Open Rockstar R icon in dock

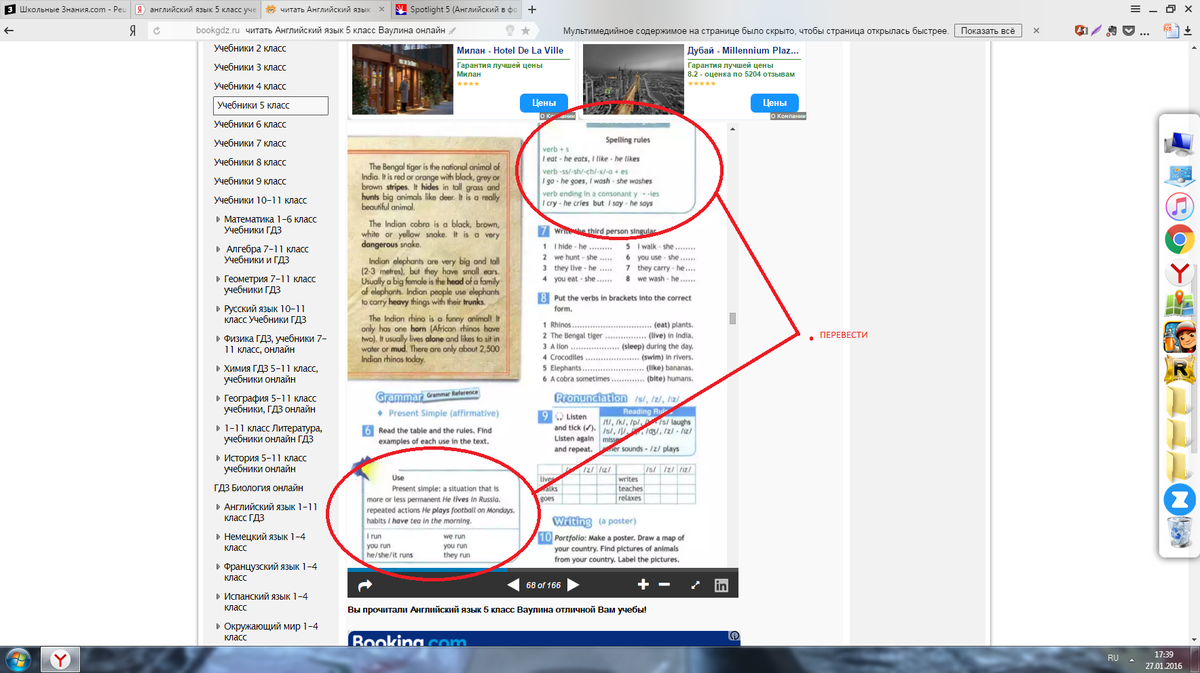[1179, 371]
